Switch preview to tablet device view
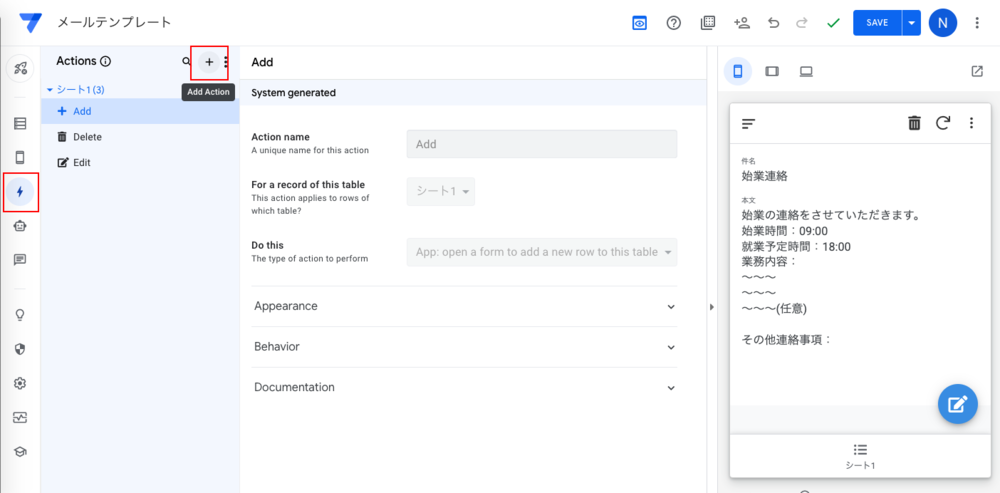Image resolution: width=1000 pixels, height=493 pixels. pos(772,71)
